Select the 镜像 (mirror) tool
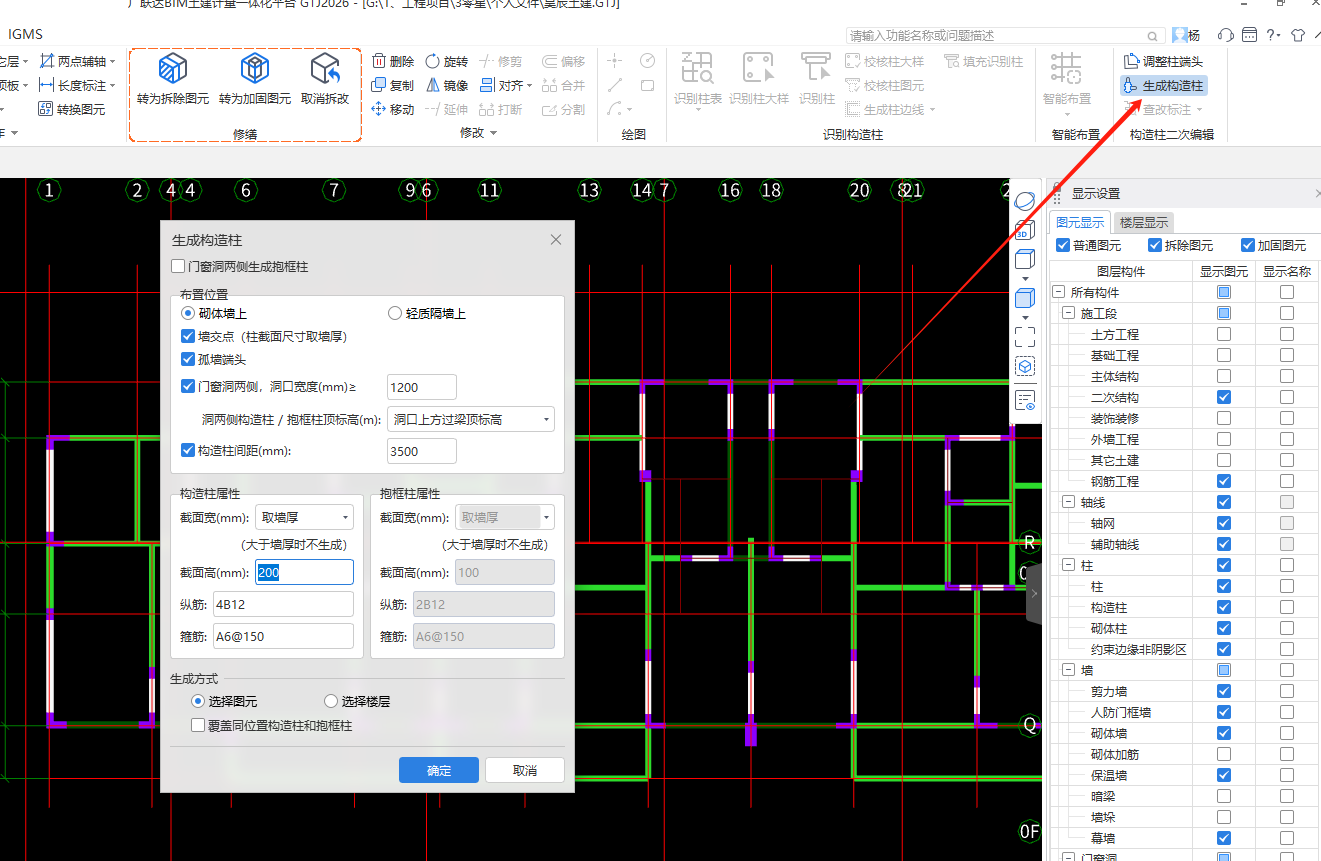The width and height of the screenshot is (1321, 861). (446, 85)
